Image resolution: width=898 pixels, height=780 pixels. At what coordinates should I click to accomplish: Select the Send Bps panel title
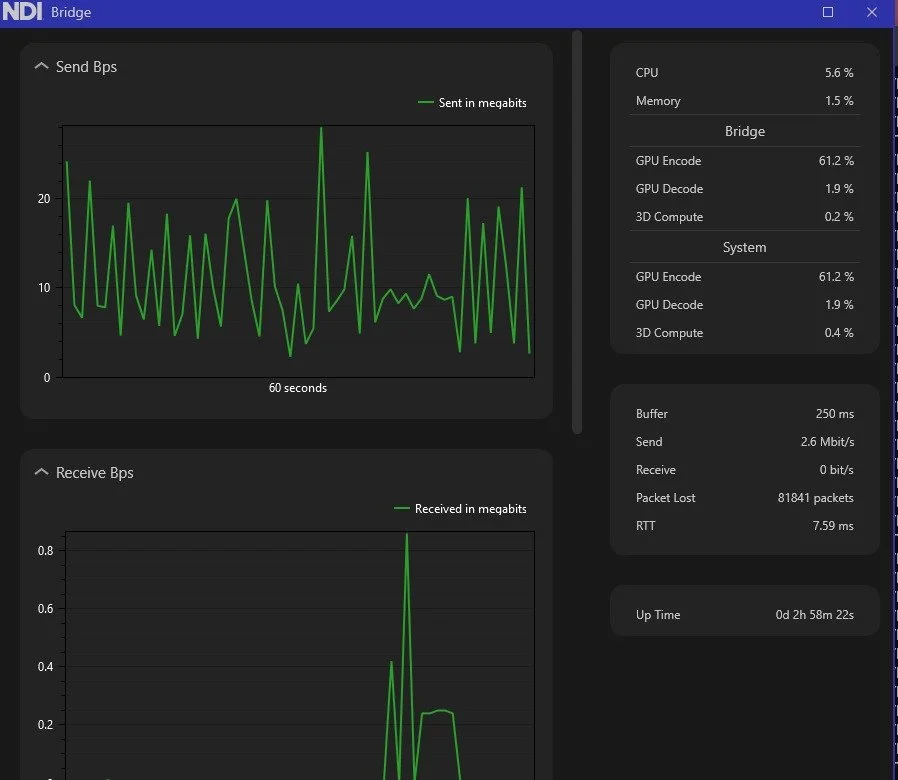click(x=86, y=67)
